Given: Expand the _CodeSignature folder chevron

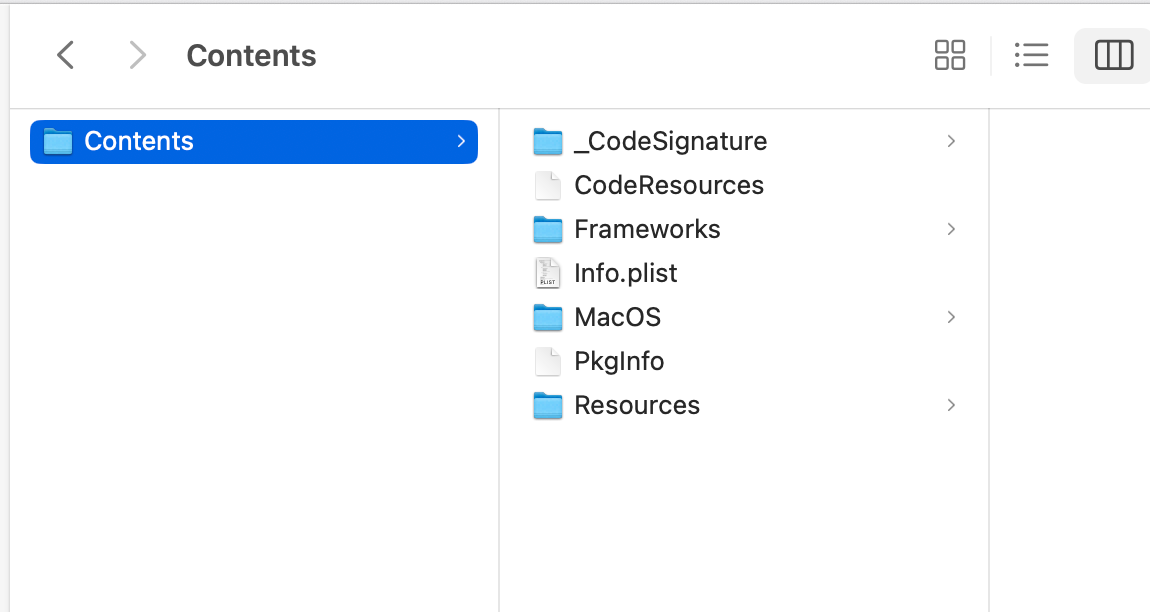Looking at the screenshot, I should (951, 142).
